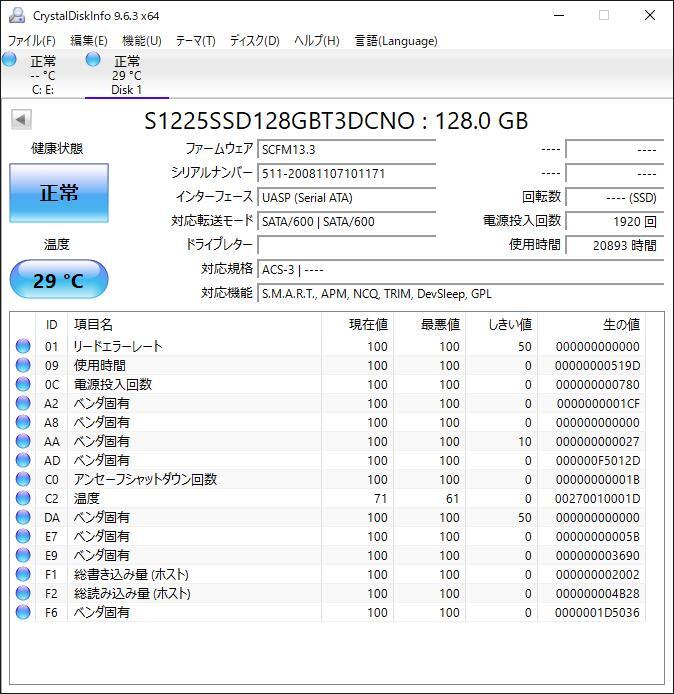The width and height of the screenshot is (674, 694).
Task: Click the status orb for Disk 1
Action: pyautogui.click(x=93, y=59)
